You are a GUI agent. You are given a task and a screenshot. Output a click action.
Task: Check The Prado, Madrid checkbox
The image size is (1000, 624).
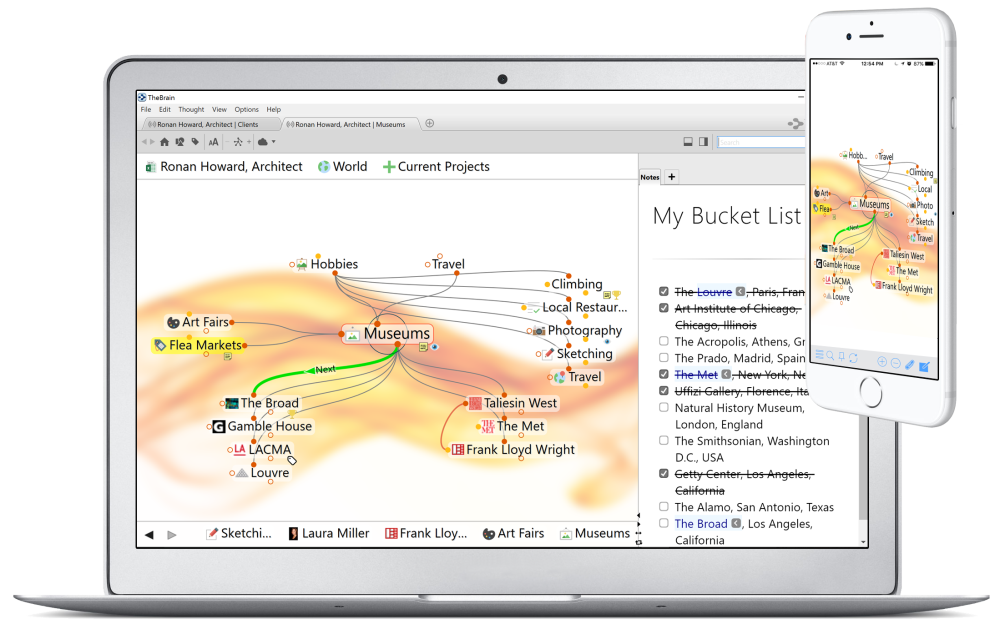point(664,357)
